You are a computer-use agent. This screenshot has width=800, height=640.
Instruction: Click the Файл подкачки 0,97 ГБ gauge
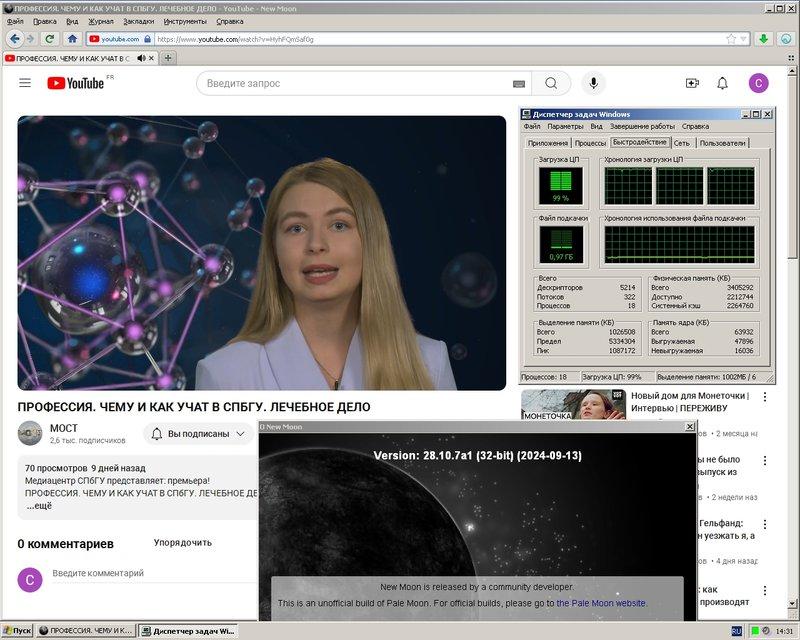pos(561,244)
